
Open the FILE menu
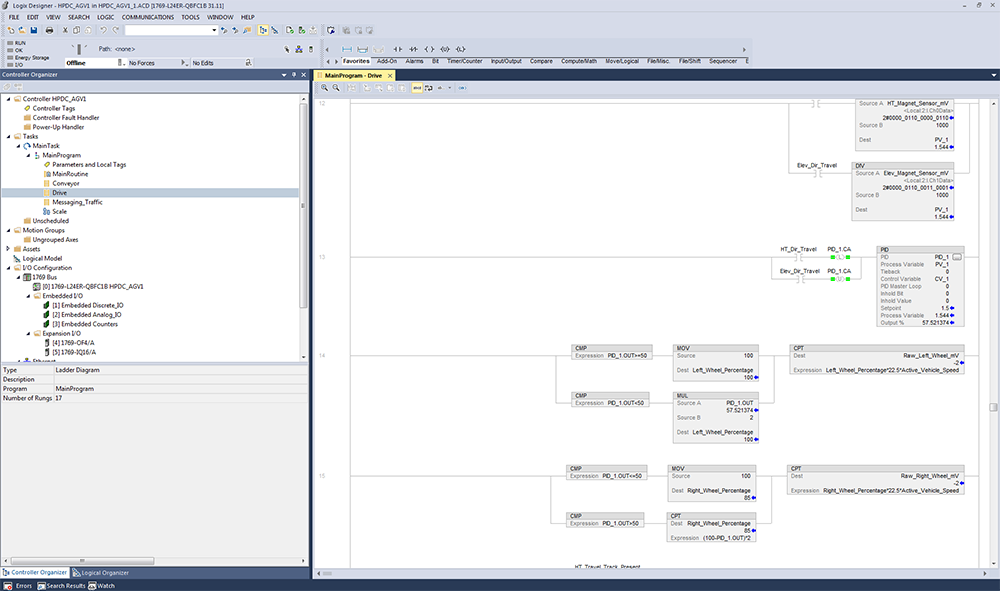14,17
